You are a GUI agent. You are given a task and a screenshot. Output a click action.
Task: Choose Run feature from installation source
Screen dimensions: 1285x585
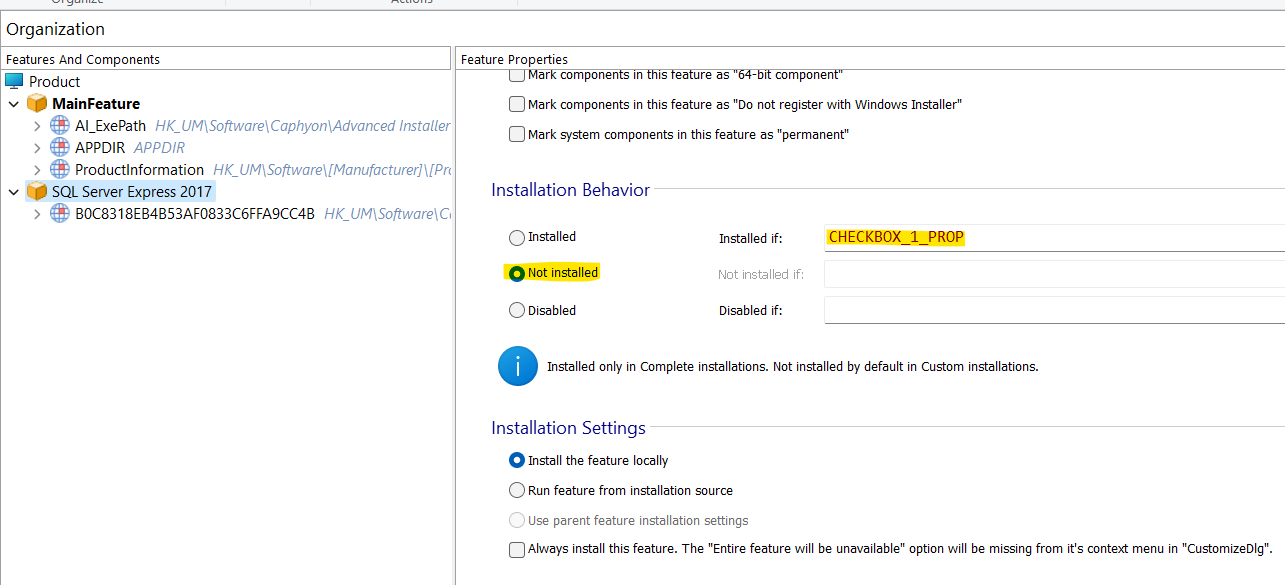517,490
